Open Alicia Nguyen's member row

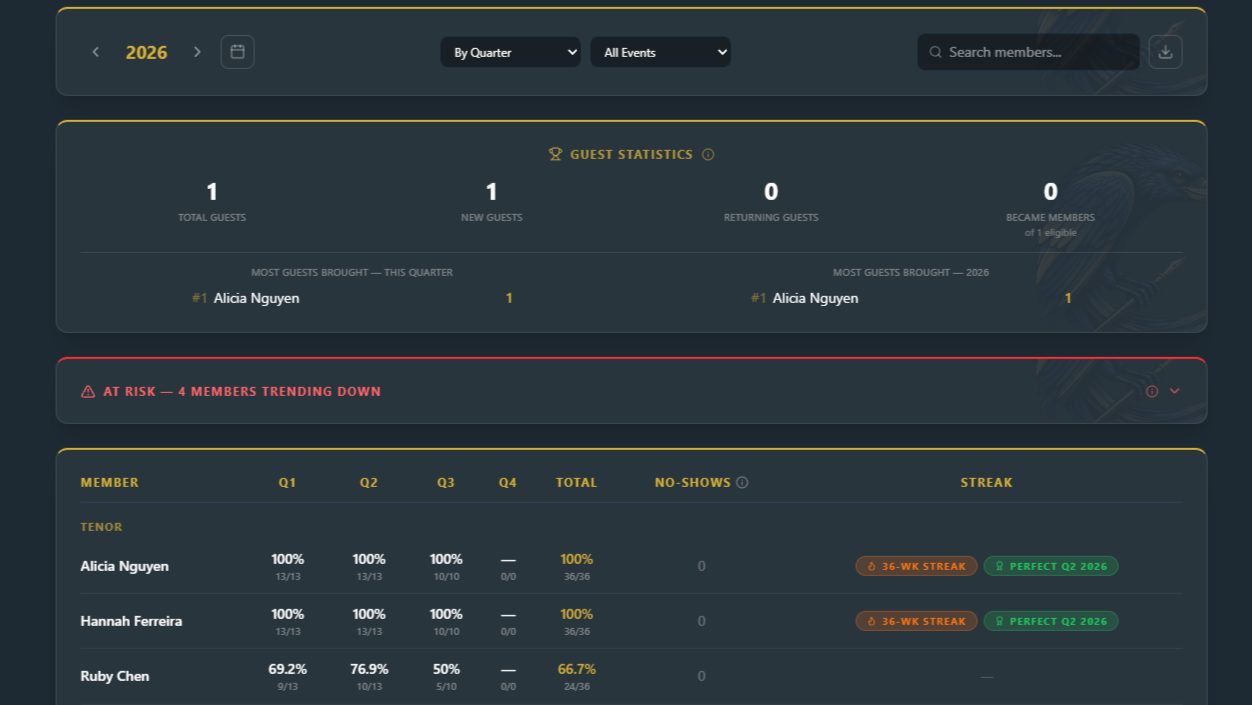coord(631,566)
